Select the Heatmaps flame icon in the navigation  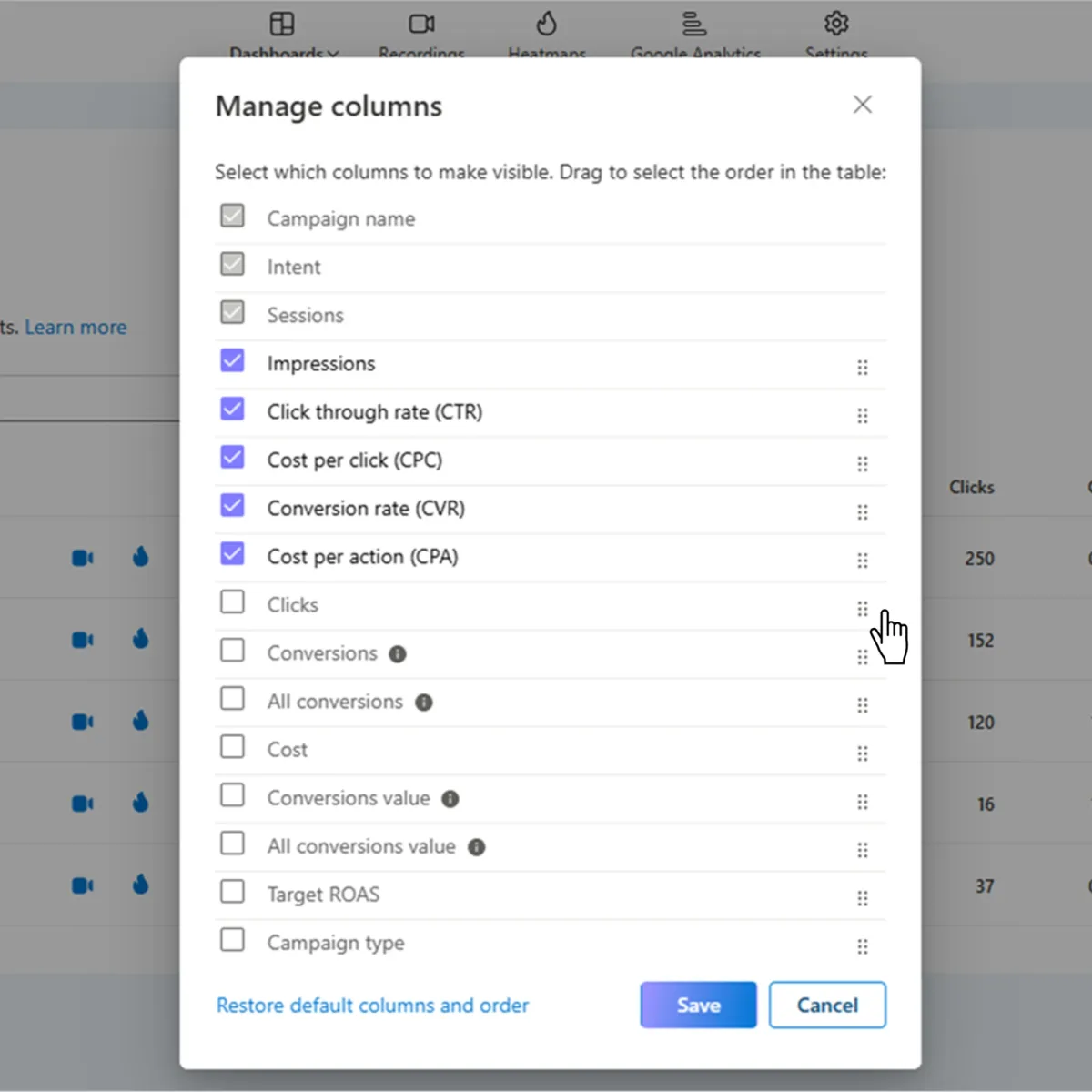[547, 24]
